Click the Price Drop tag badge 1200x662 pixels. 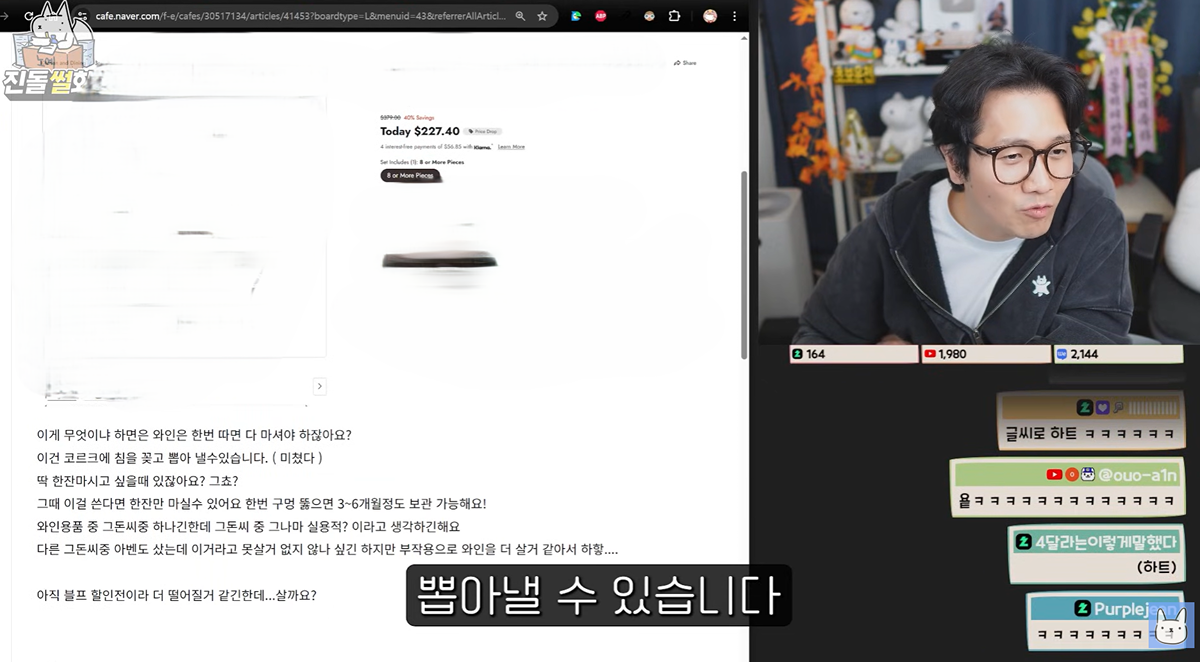tap(483, 131)
